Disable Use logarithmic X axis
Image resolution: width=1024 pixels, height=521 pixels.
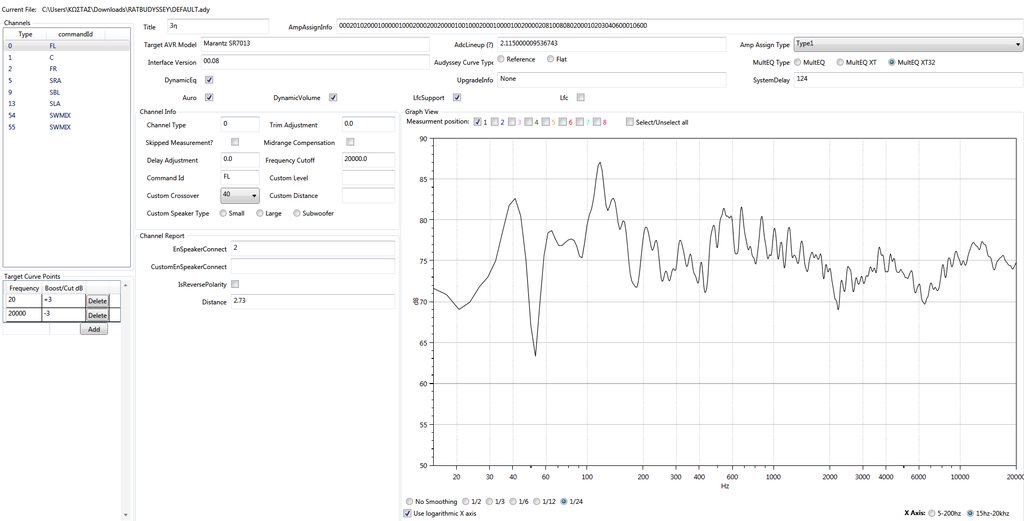coord(408,514)
